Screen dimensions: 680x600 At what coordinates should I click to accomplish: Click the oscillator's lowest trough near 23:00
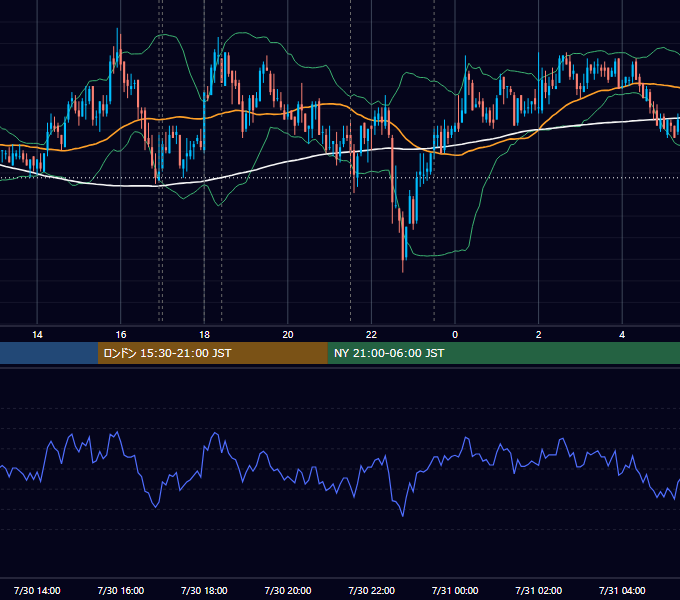(403, 515)
